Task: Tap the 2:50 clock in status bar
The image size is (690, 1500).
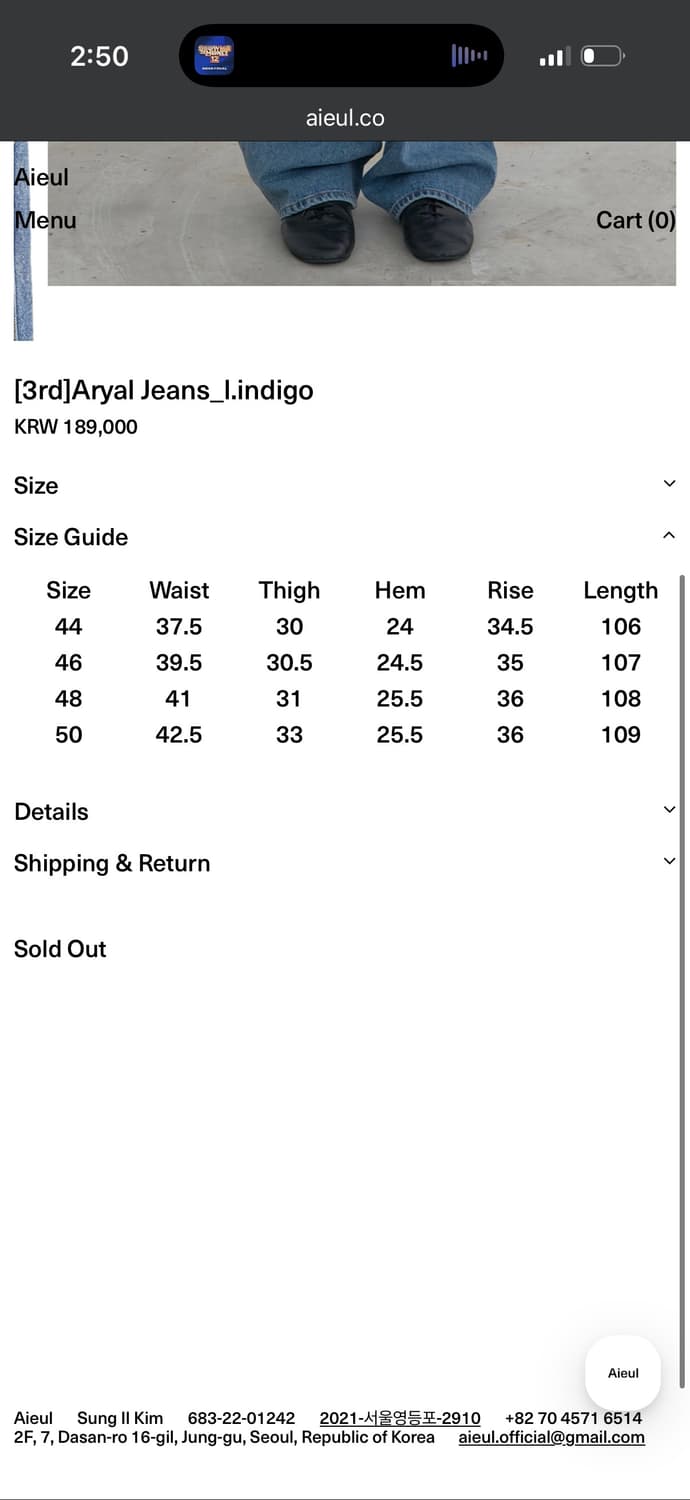Action: click(99, 56)
